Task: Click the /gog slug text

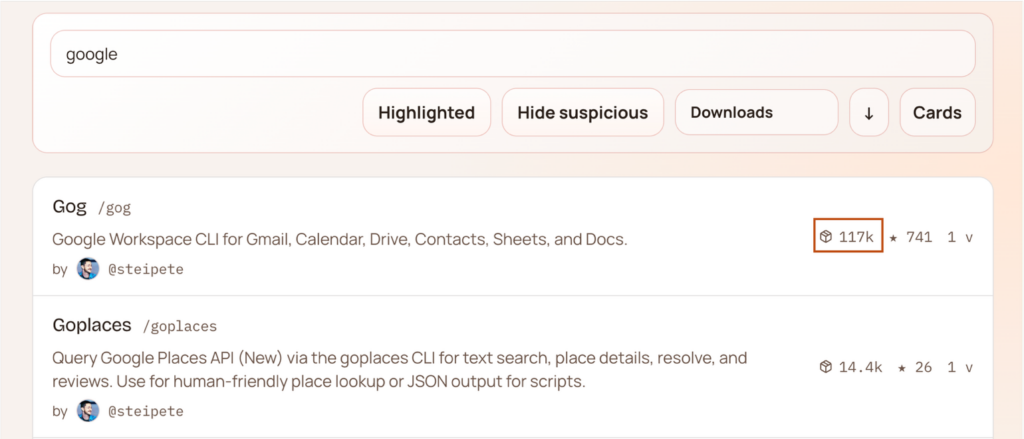Action: coord(114,208)
